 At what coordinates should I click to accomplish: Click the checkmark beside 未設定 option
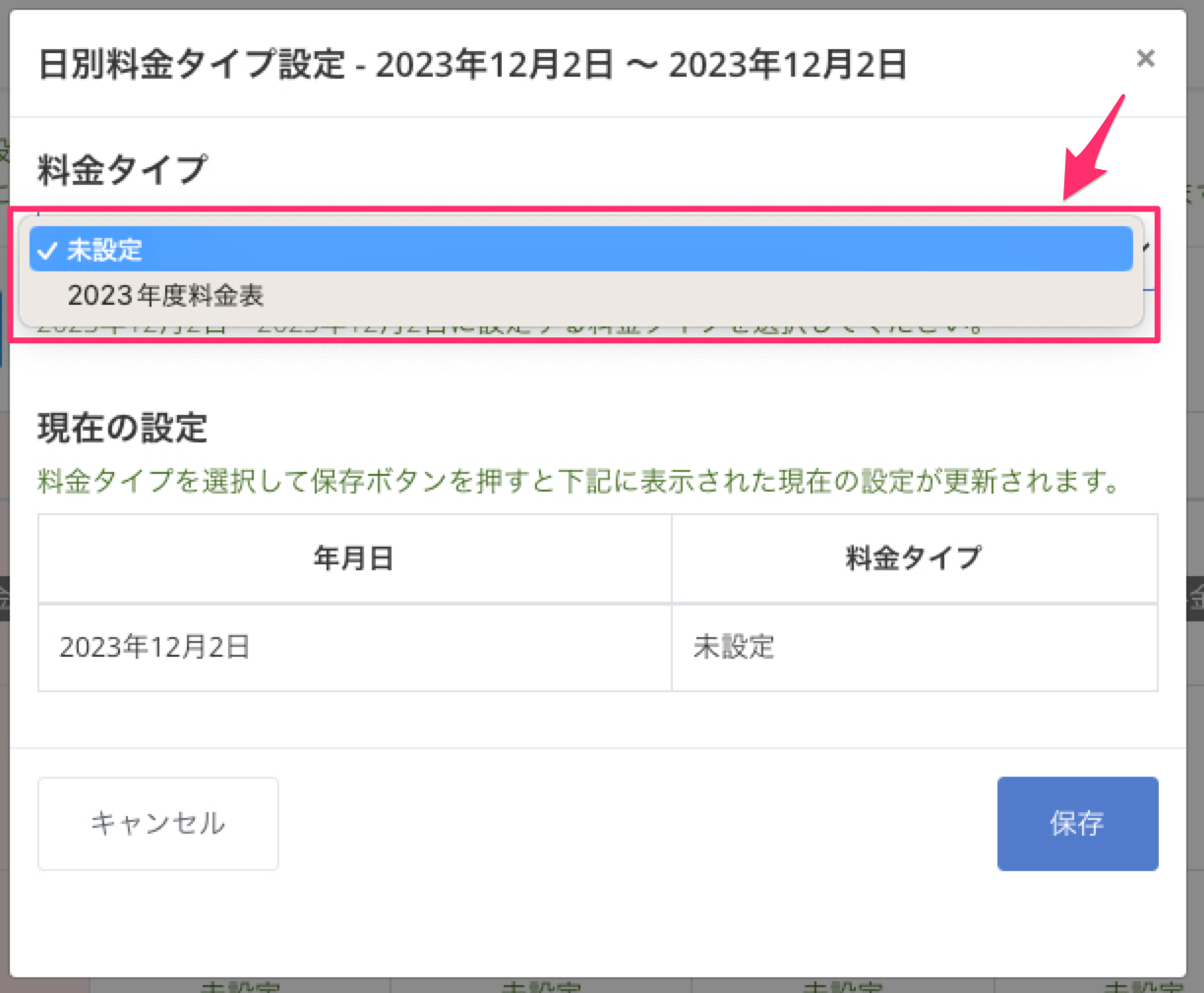[x=46, y=251]
